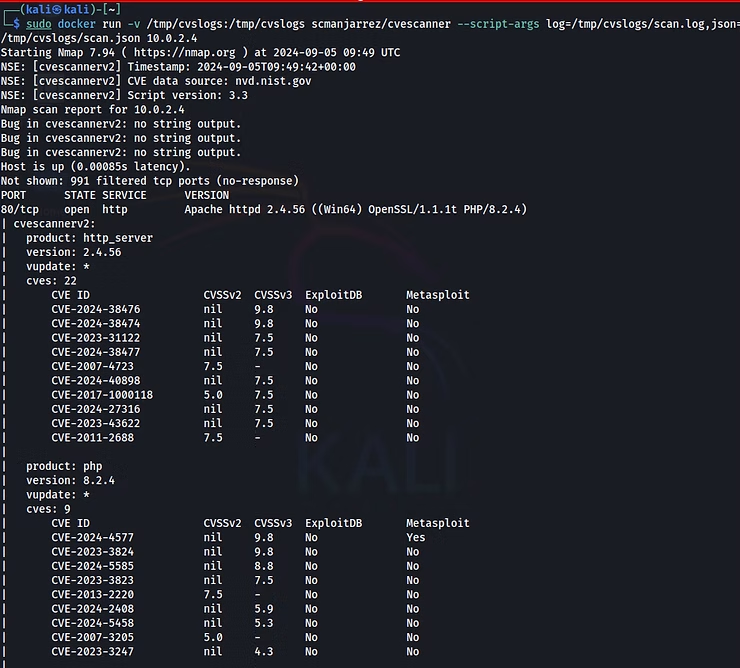Click the 'Yes' Metasploit value for CVE-2024-4577
Image resolution: width=740 pixels, height=668 pixels.
tap(416, 538)
